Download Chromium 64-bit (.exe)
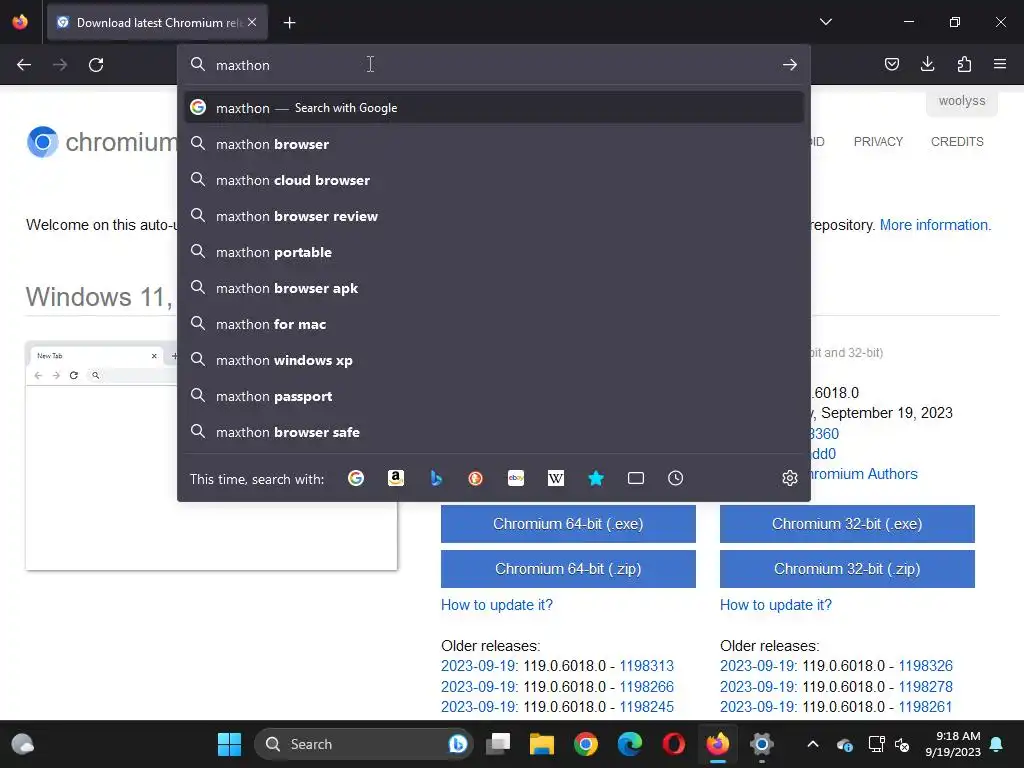 click(x=568, y=524)
